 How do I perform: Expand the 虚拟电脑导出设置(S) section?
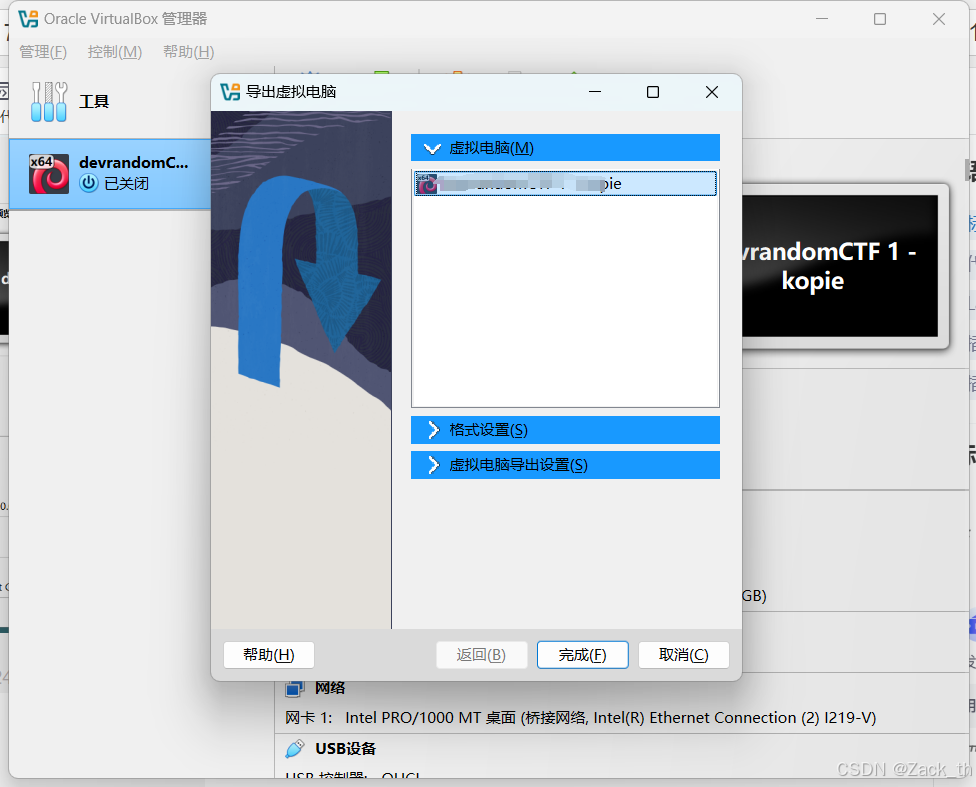point(565,465)
